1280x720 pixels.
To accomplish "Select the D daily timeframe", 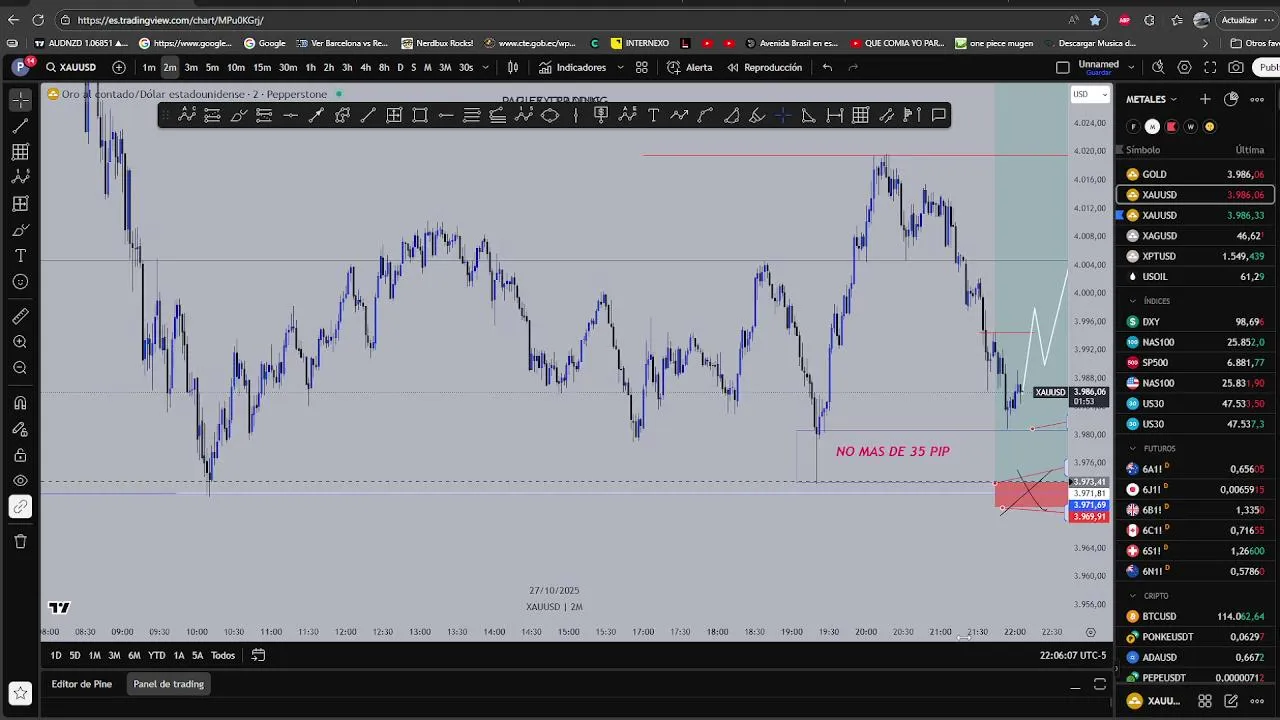I will click(x=400, y=67).
